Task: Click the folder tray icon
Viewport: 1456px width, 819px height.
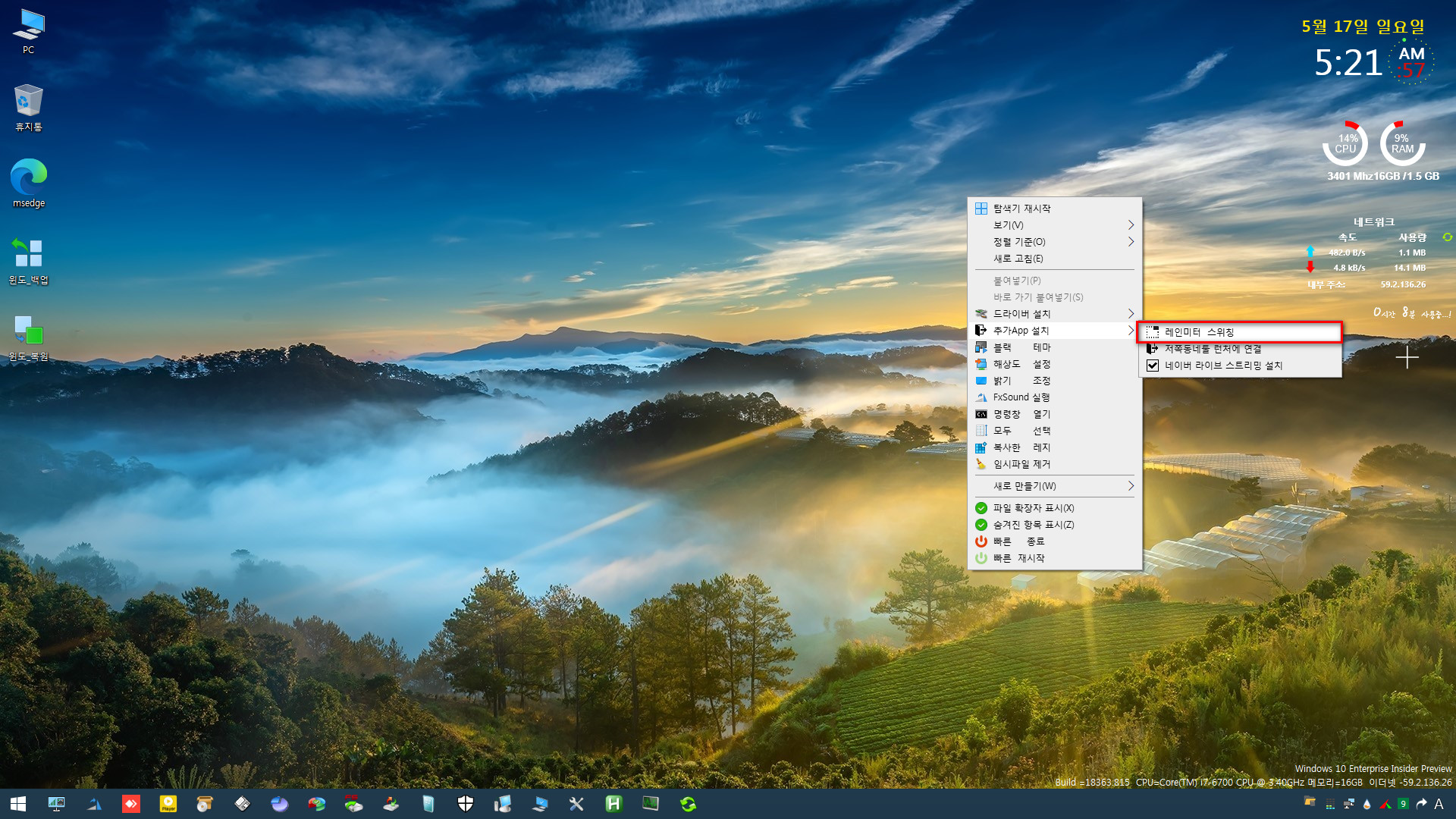Action: (1310, 802)
